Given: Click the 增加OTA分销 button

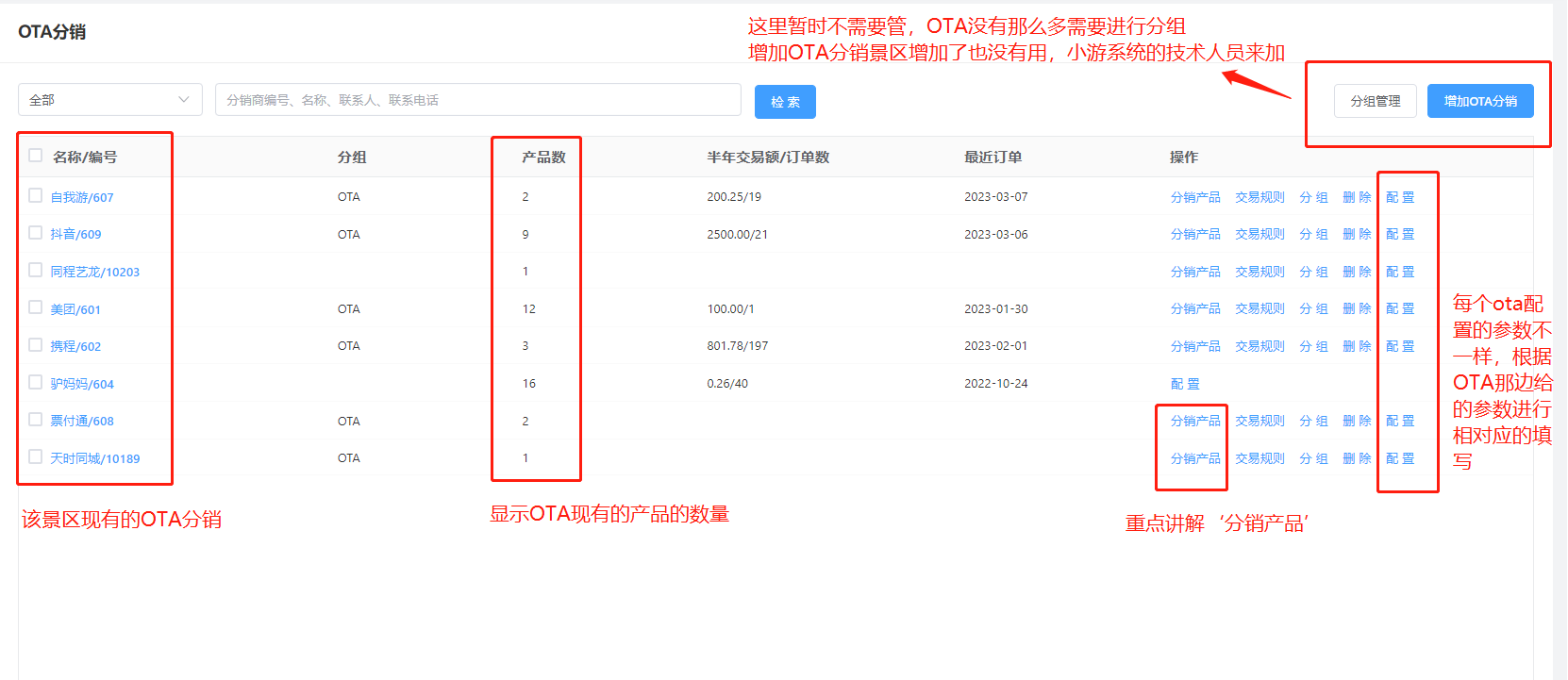Looking at the screenshot, I should [1479, 101].
